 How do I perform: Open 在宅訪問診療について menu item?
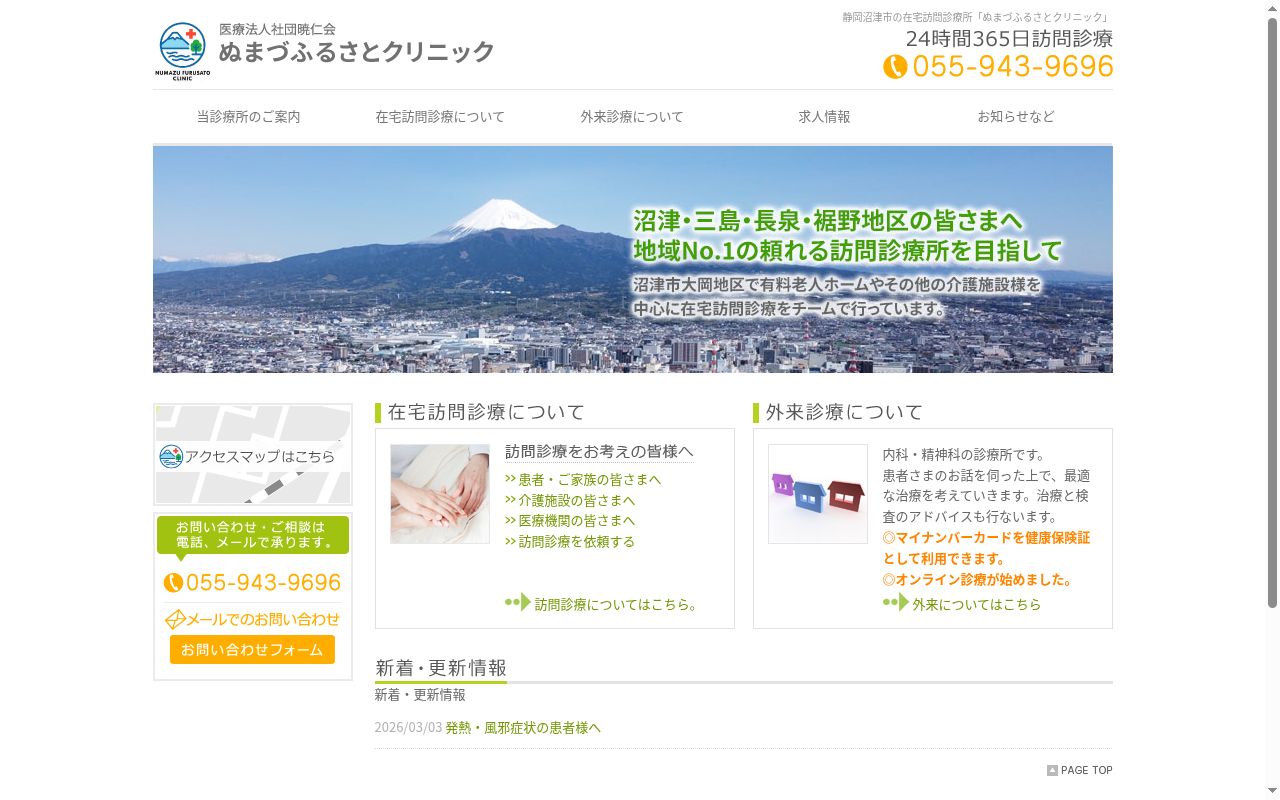coord(440,117)
